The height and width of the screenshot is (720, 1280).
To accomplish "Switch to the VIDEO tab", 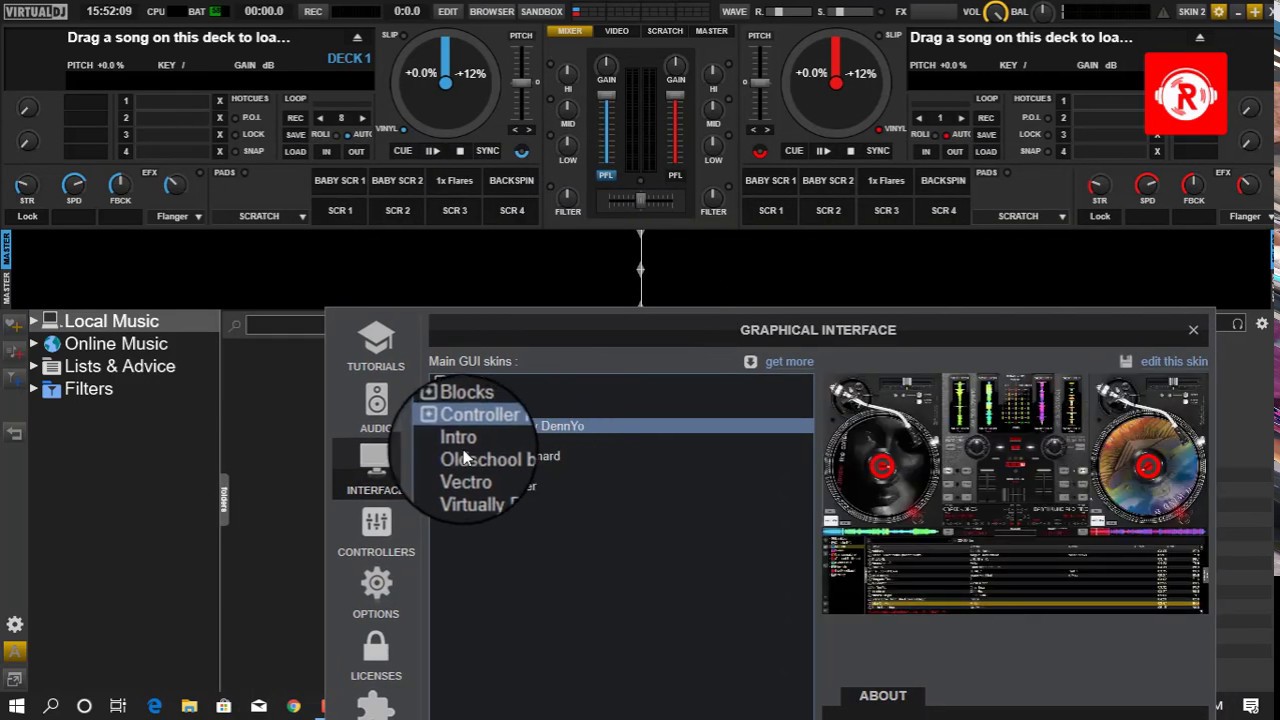I will coord(617,31).
